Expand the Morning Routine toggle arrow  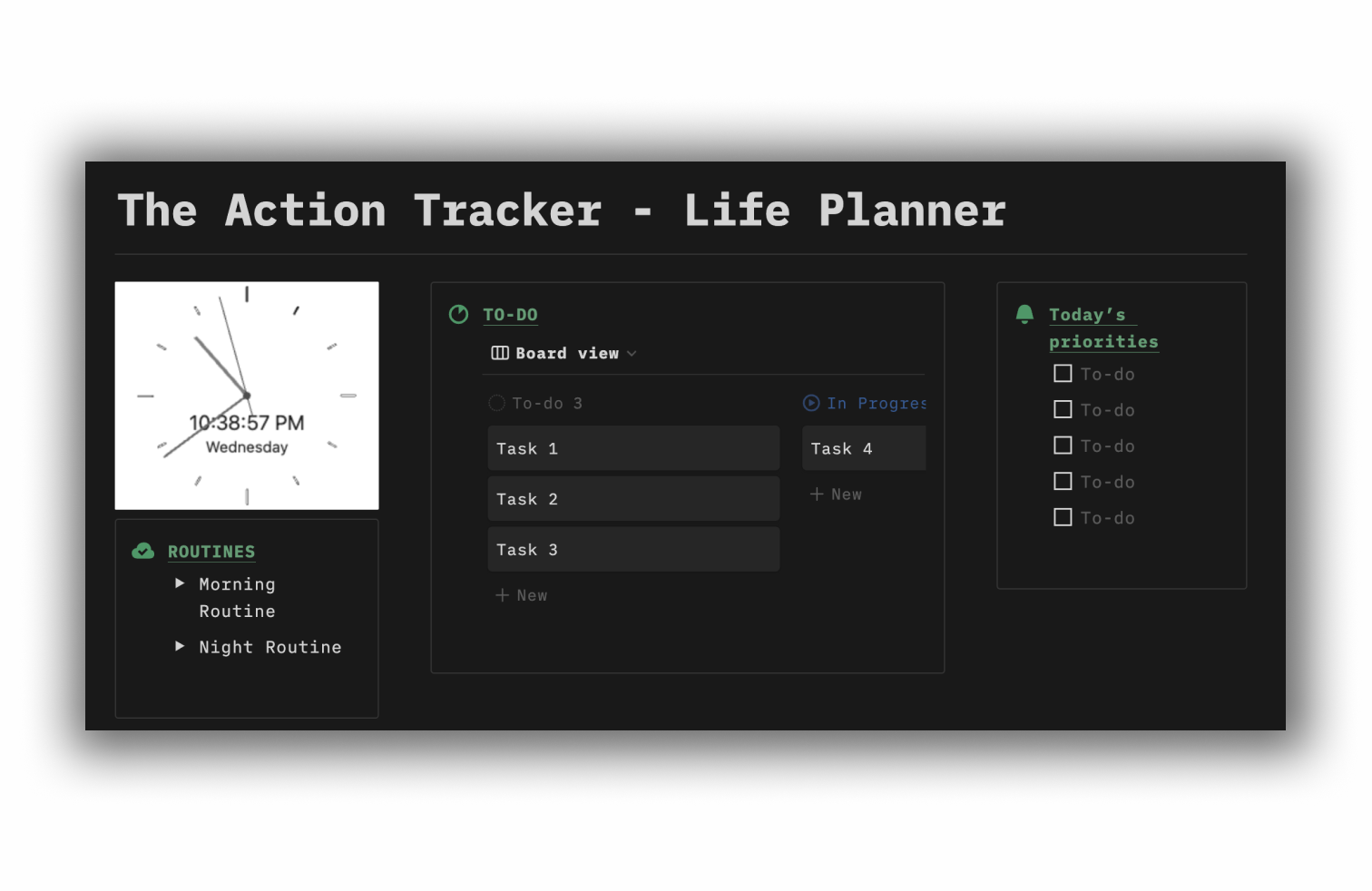(x=180, y=583)
